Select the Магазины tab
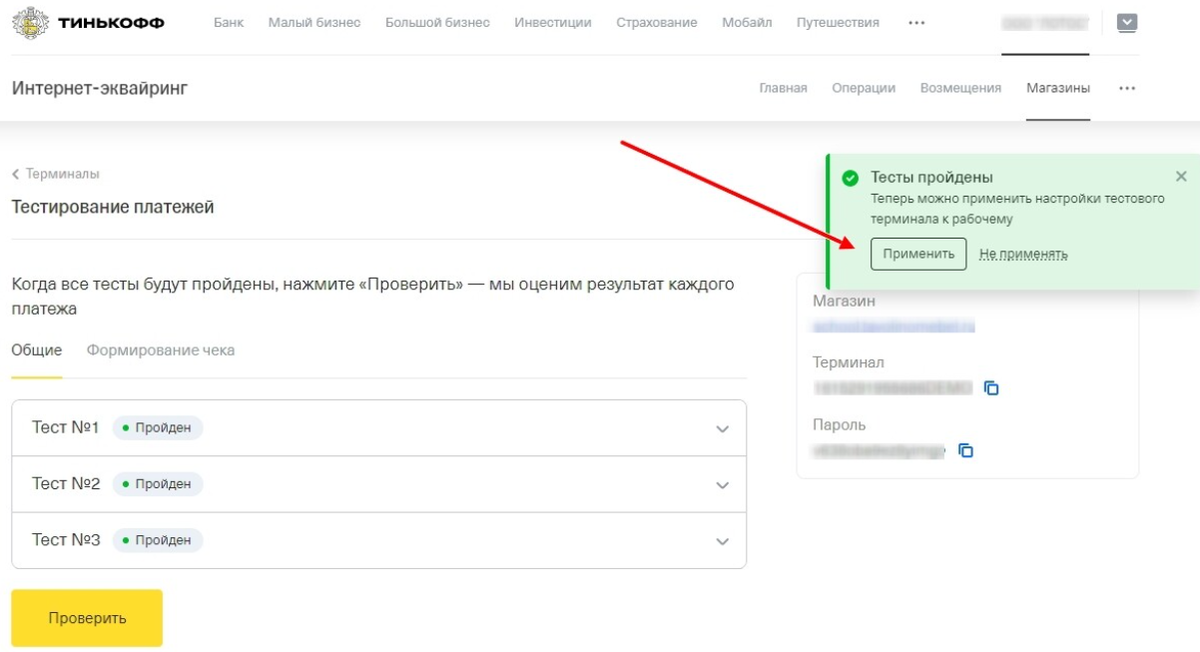 point(1058,88)
